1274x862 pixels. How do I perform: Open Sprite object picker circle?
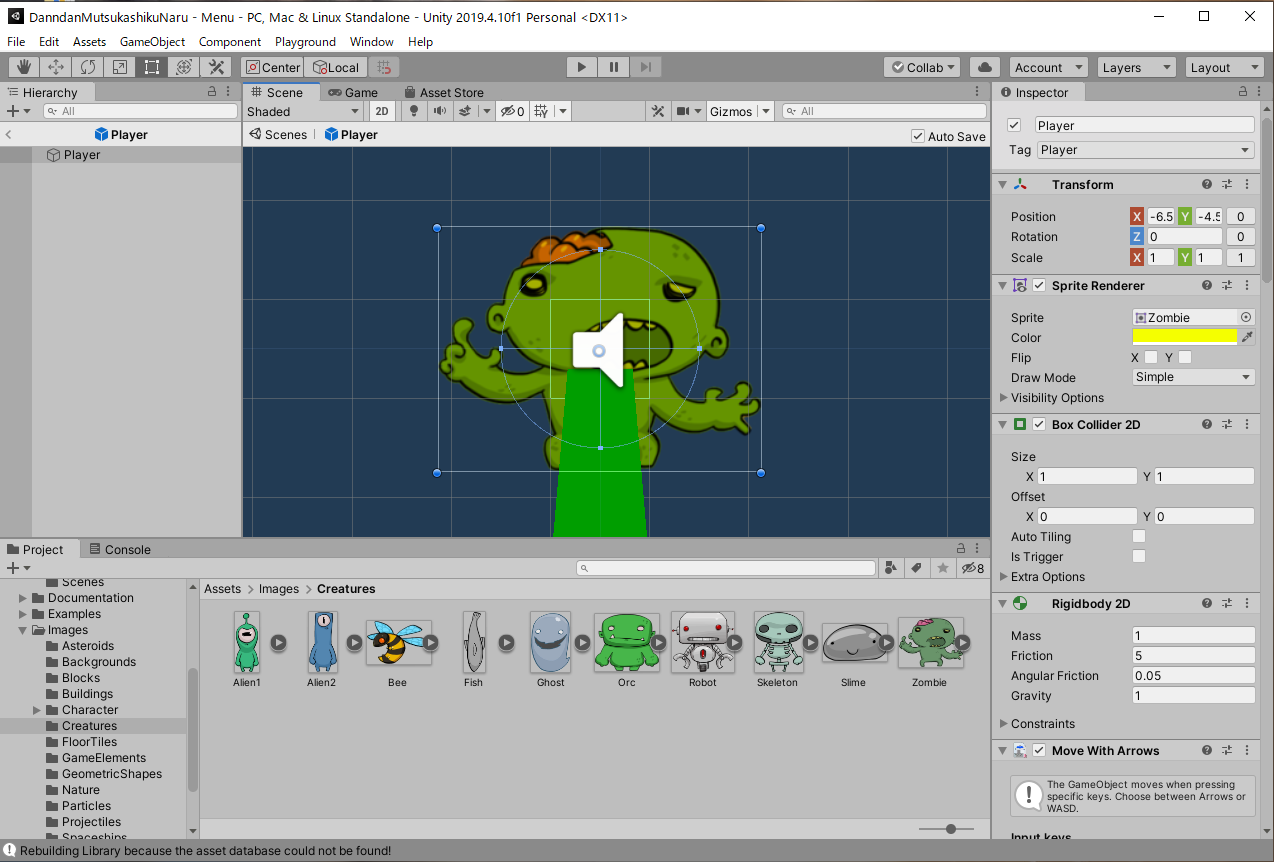pos(1246,317)
